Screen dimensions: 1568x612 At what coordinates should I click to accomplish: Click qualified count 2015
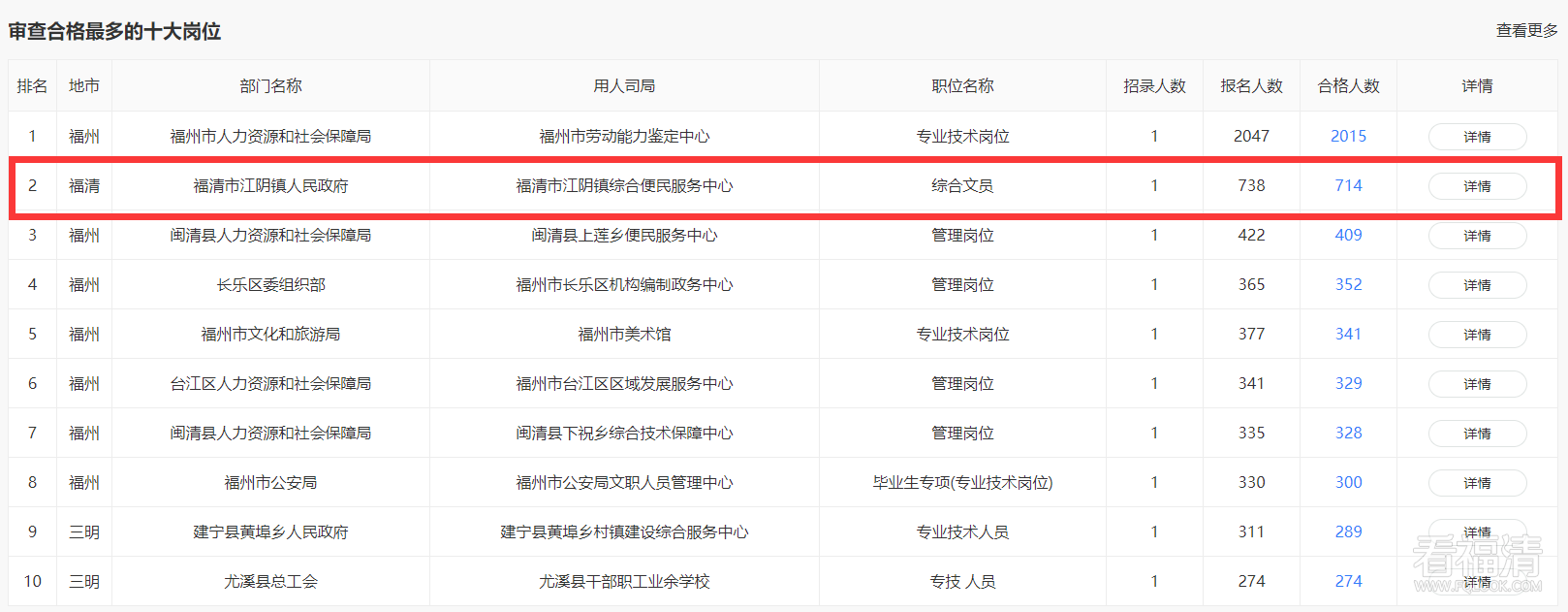coord(1348,136)
